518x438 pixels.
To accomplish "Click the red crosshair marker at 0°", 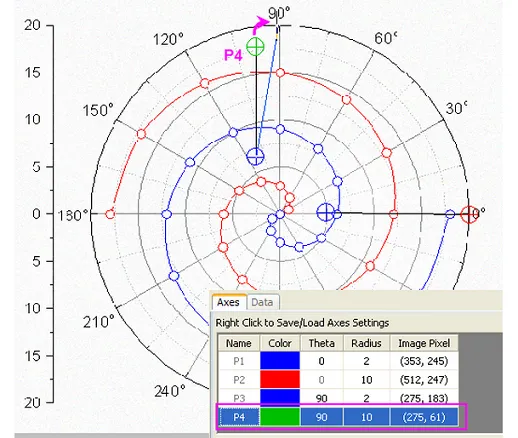I will [469, 214].
